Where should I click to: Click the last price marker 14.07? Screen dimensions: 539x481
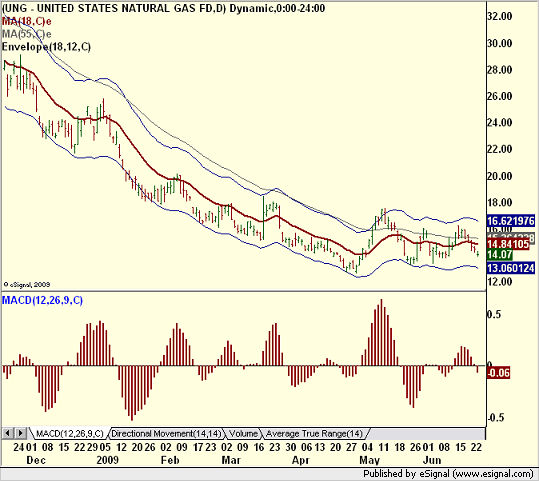coord(500,255)
